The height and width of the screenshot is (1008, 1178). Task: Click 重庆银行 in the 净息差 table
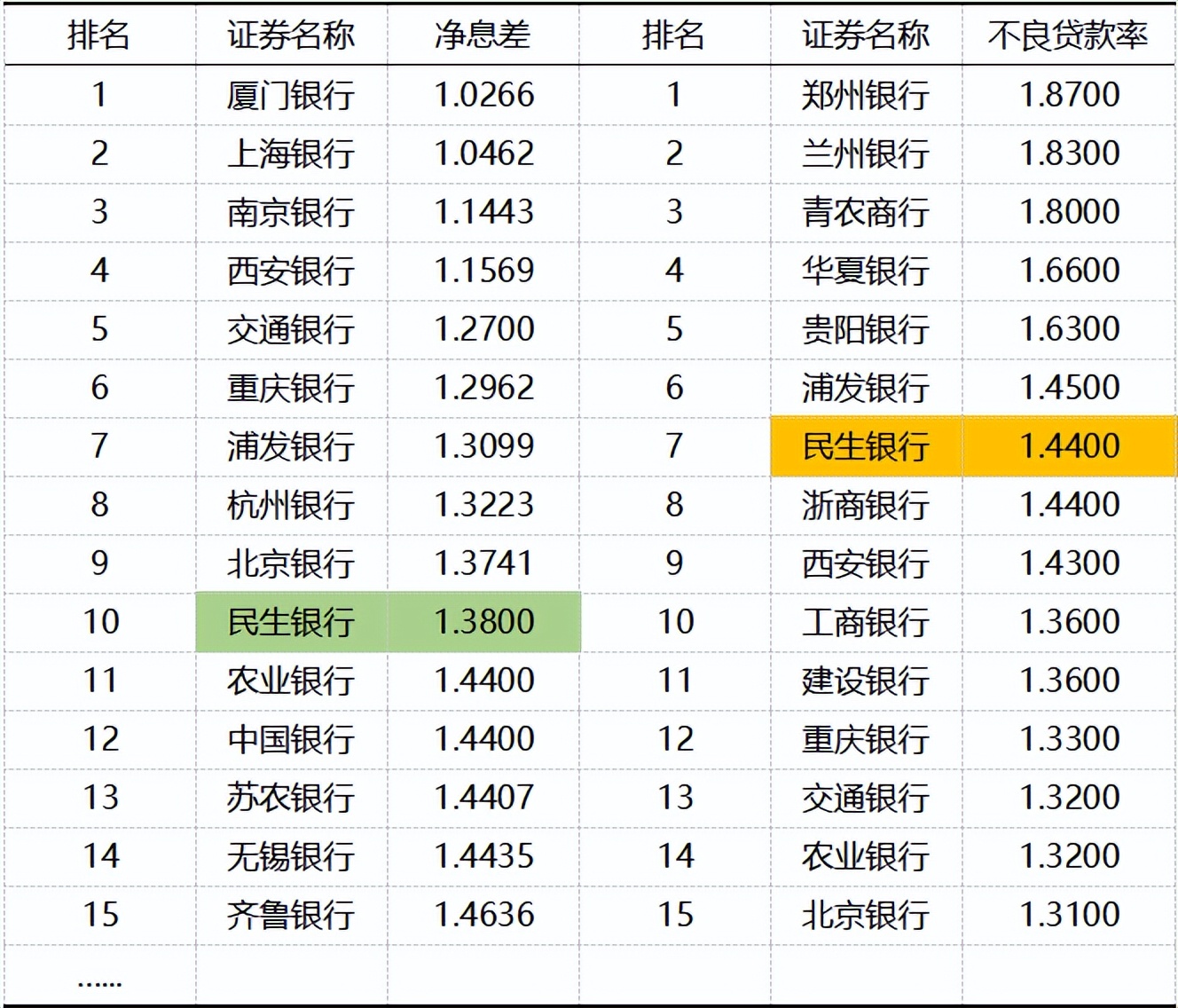[291, 387]
